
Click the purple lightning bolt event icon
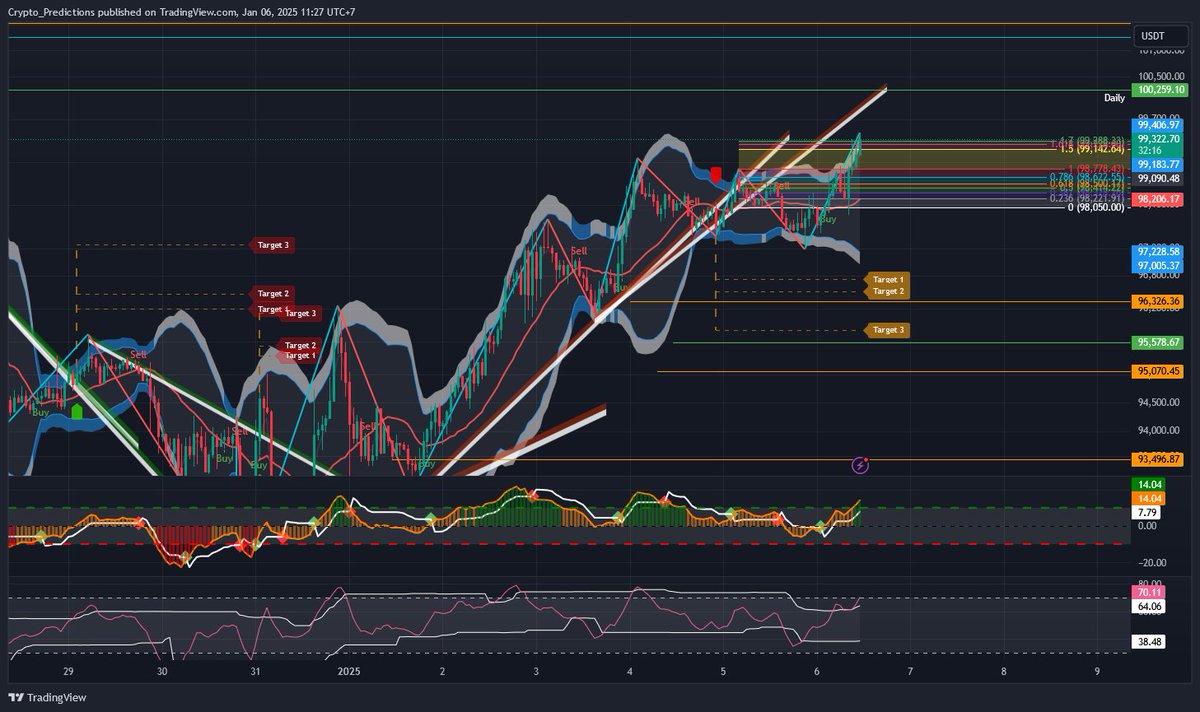tap(860, 465)
